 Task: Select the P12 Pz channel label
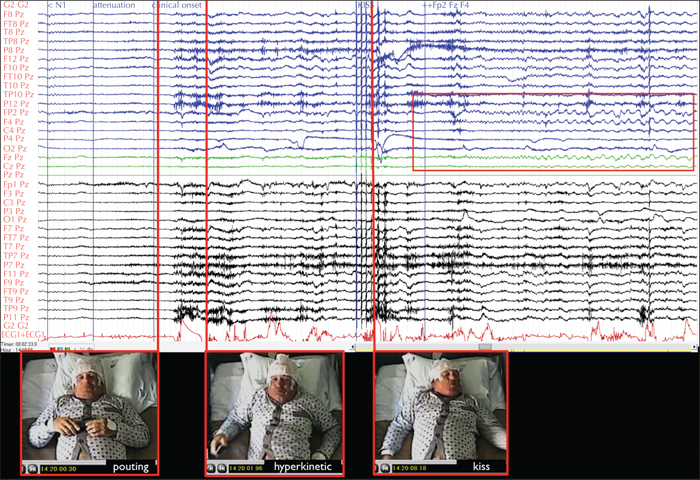click(16, 104)
